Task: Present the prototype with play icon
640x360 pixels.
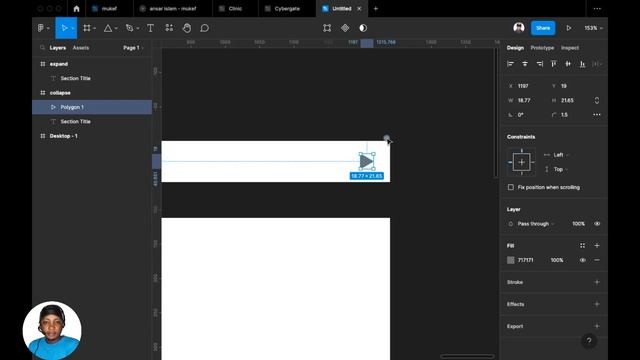Action: click(x=569, y=28)
